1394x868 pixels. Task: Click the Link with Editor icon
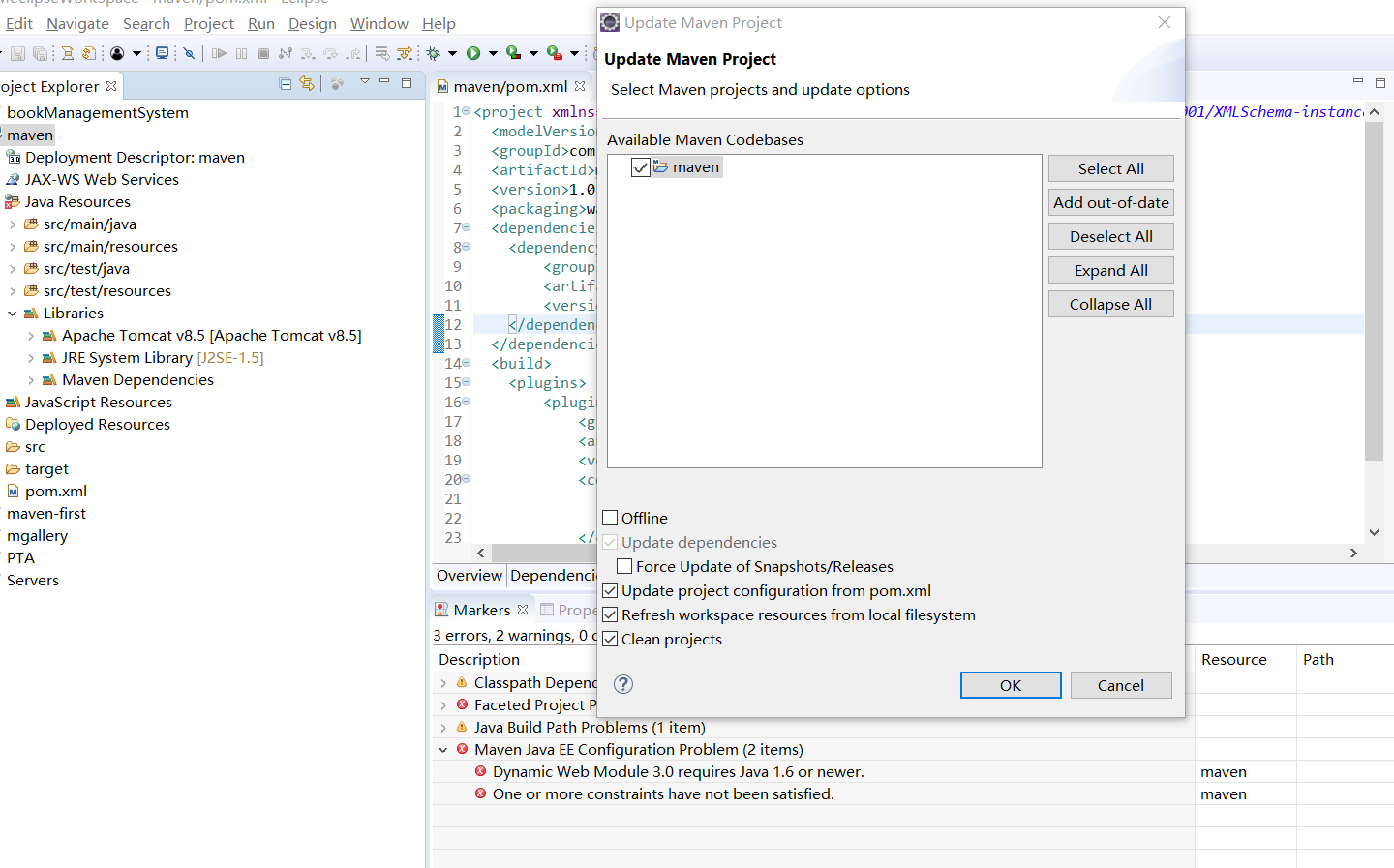click(x=307, y=84)
